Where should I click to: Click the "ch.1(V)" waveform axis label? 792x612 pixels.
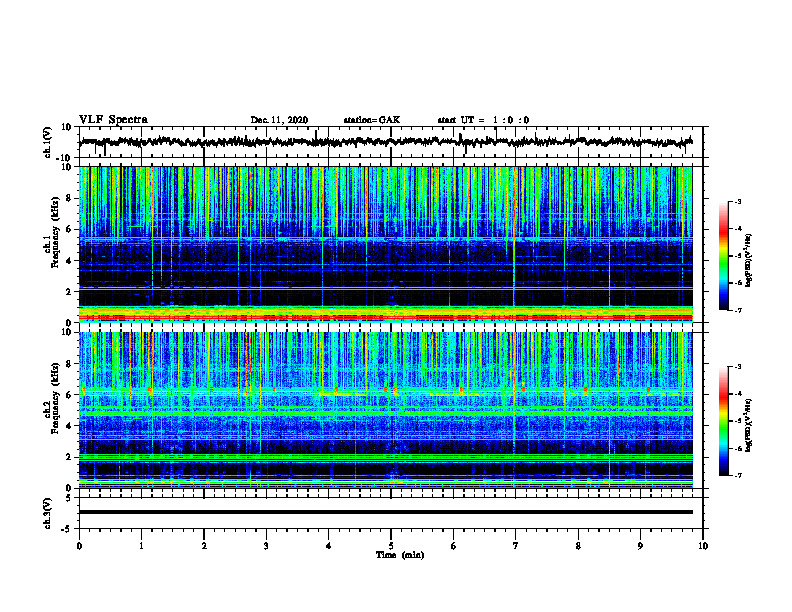coord(48,142)
